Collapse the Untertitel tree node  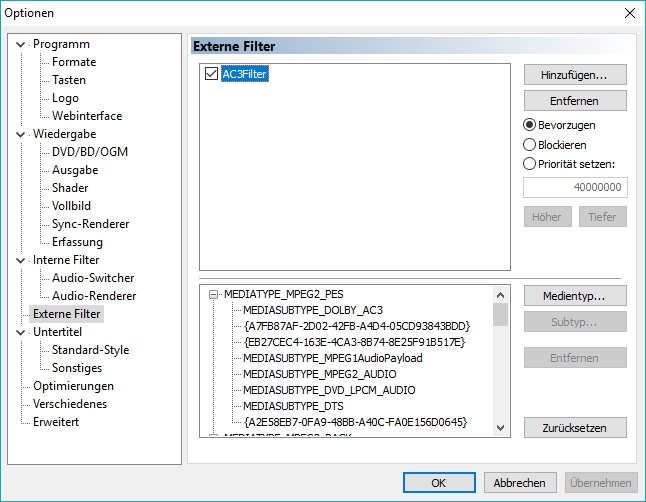point(20,332)
